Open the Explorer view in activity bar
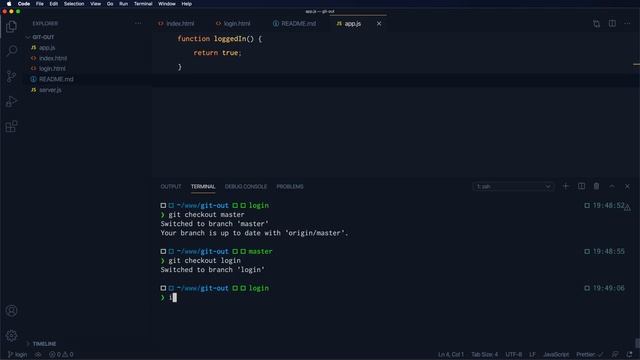The width and height of the screenshot is (640, 360). point(11,27)
